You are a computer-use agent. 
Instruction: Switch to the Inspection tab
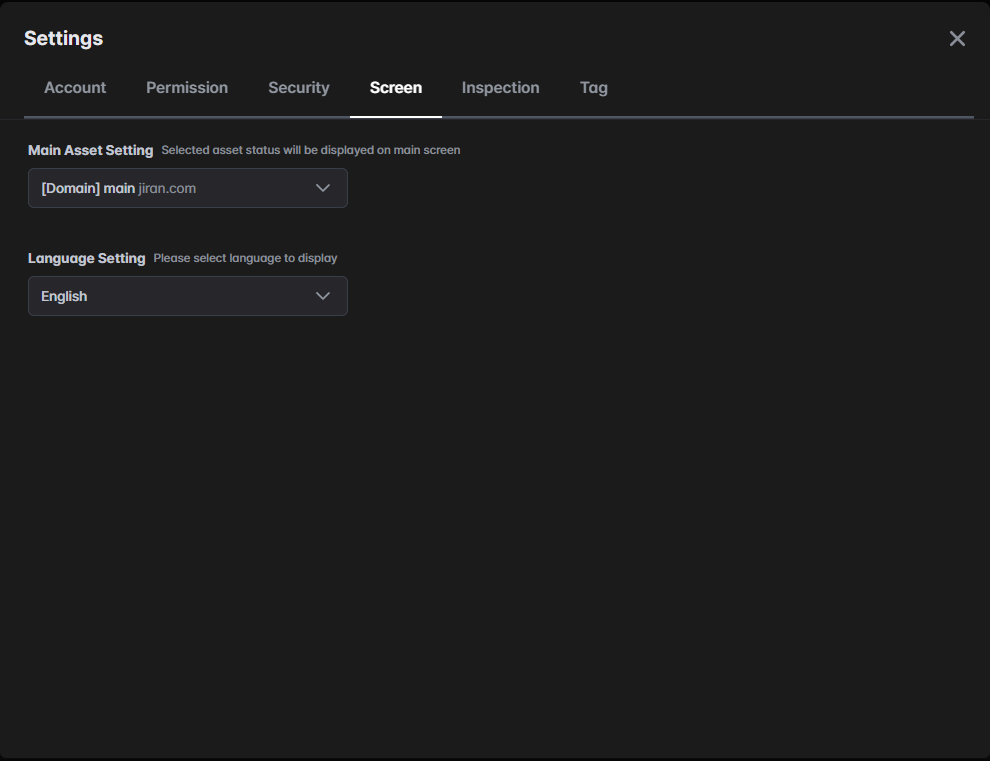tap(500, 88)
